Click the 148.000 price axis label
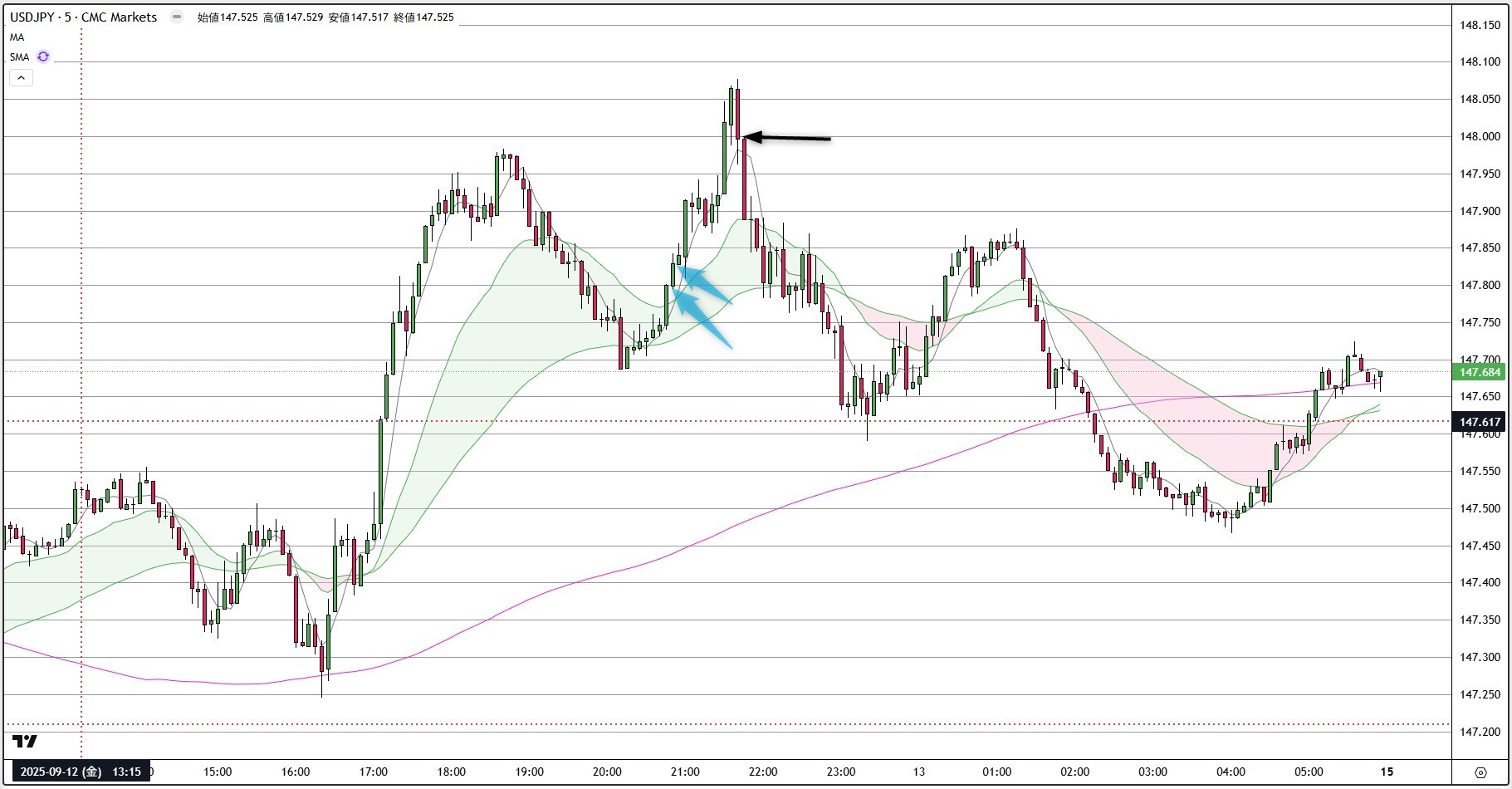The height and width of the screenshot is (789, 1512). (x=1480, y=136)
